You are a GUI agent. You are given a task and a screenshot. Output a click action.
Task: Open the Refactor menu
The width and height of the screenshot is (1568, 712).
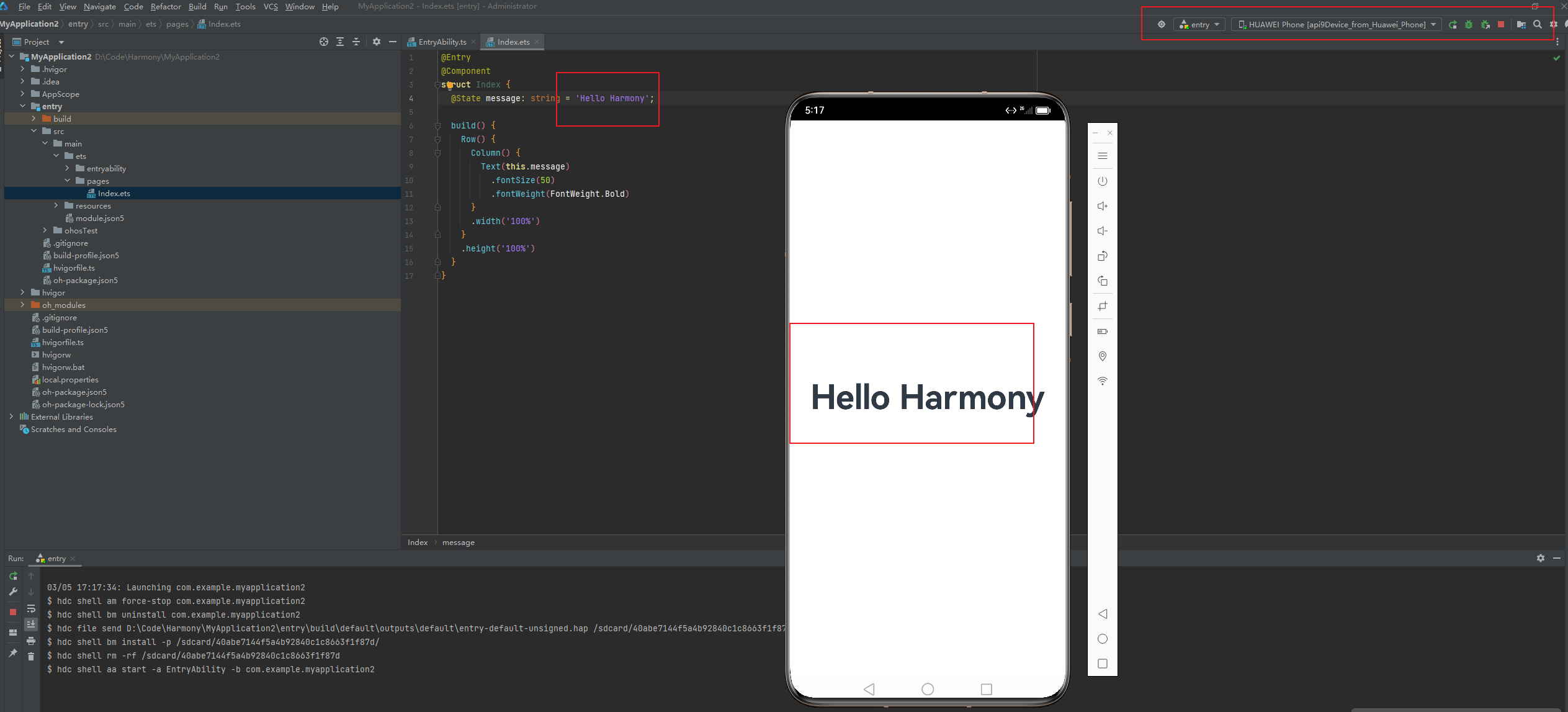[166, 6]
